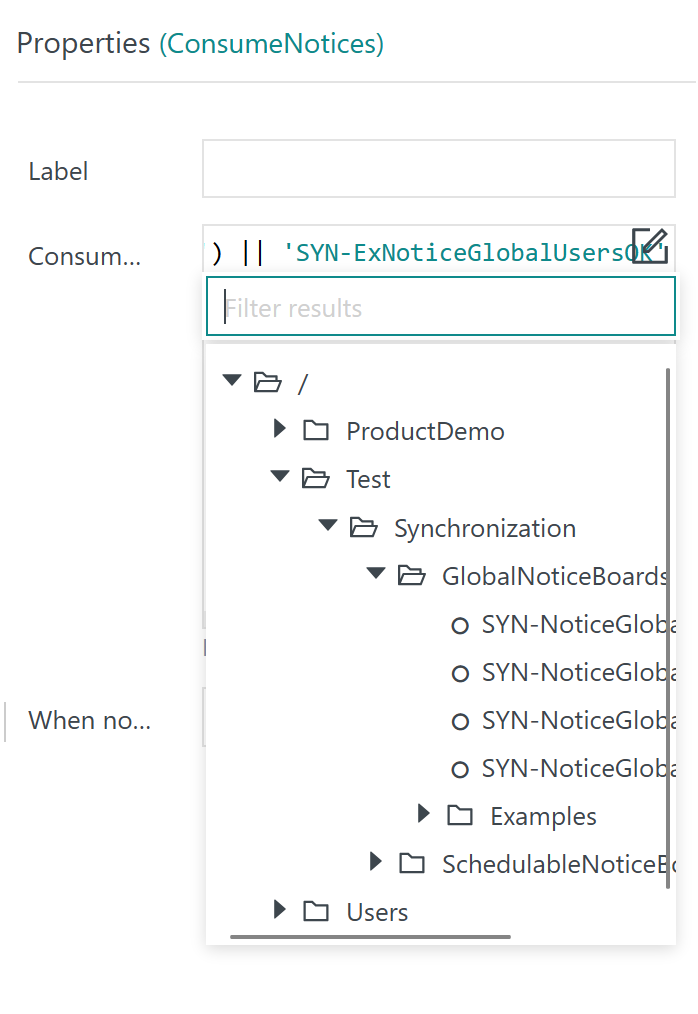The image size is (698, 1014).
Task: Open the expression editor icon in Consume field
Action: pos(648,246)
